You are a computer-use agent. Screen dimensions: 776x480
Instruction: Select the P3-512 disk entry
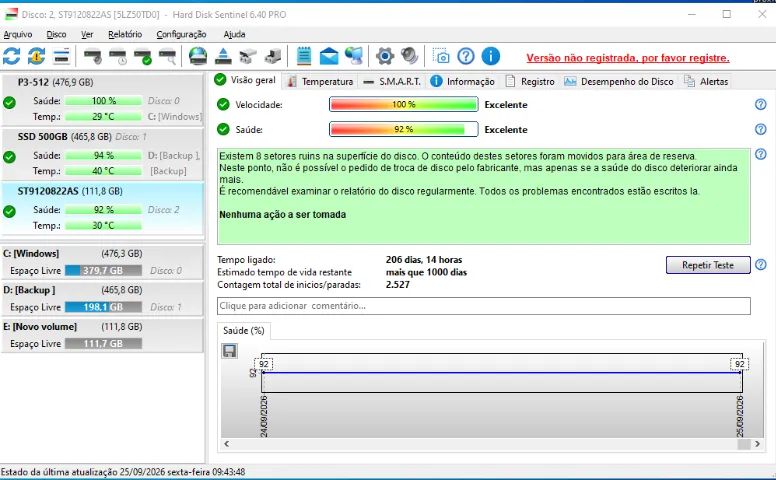point(102,99)
